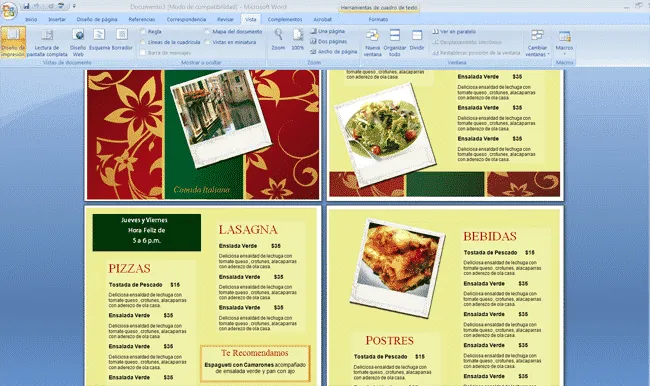Open the Revisar tab
The height and width of the screenshot is (386, 650).
(x=225, y=19)
